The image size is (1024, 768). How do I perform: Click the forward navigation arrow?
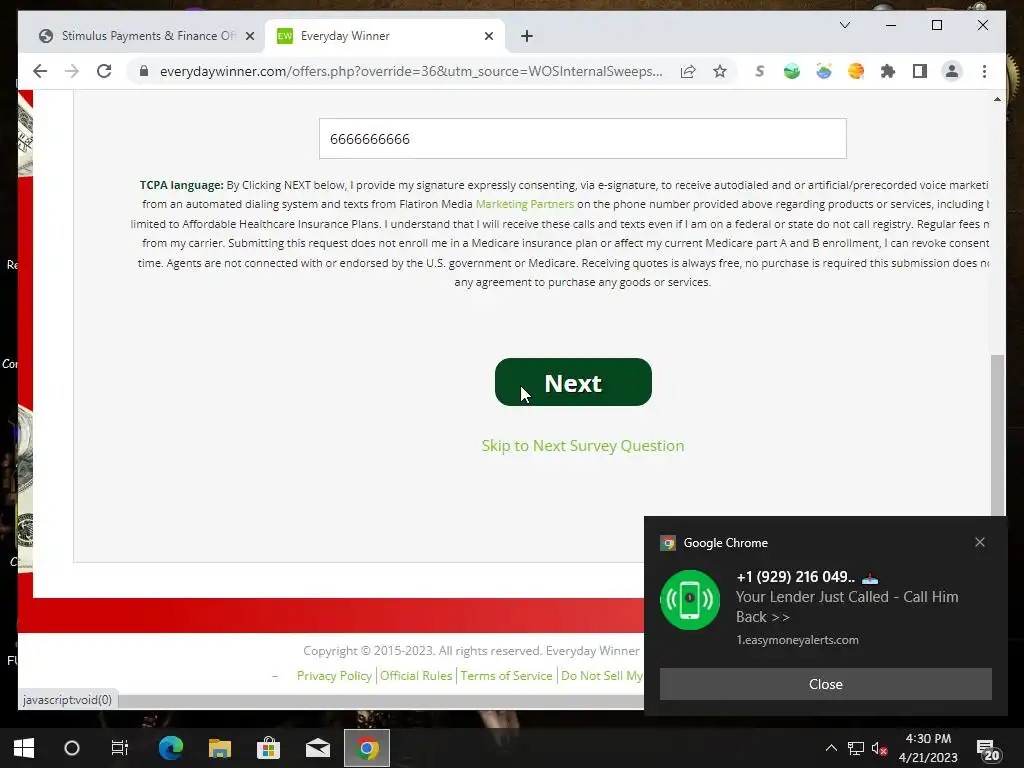[x=72, y=71]
